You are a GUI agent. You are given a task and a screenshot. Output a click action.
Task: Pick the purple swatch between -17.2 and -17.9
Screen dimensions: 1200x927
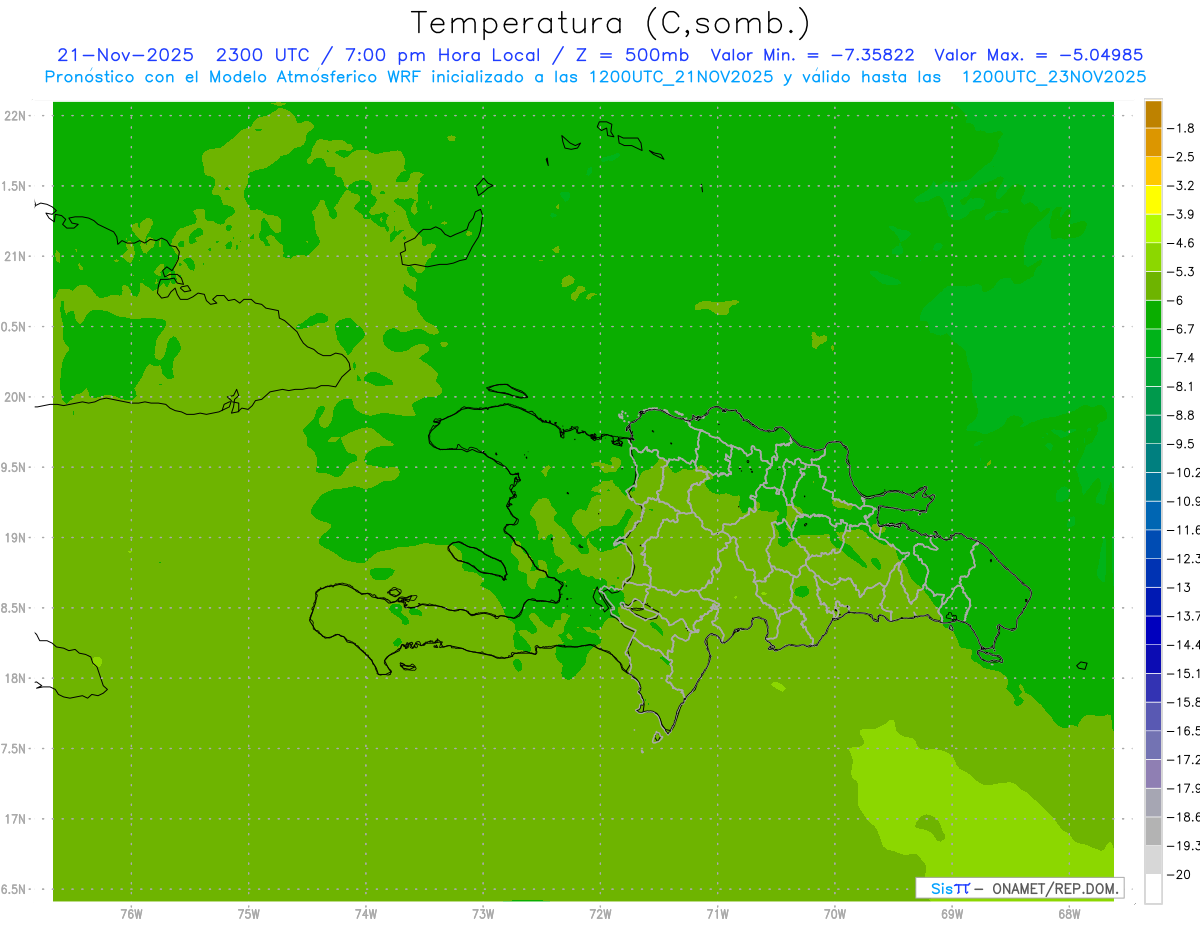pyautogui.click(x=1153, y=774)
